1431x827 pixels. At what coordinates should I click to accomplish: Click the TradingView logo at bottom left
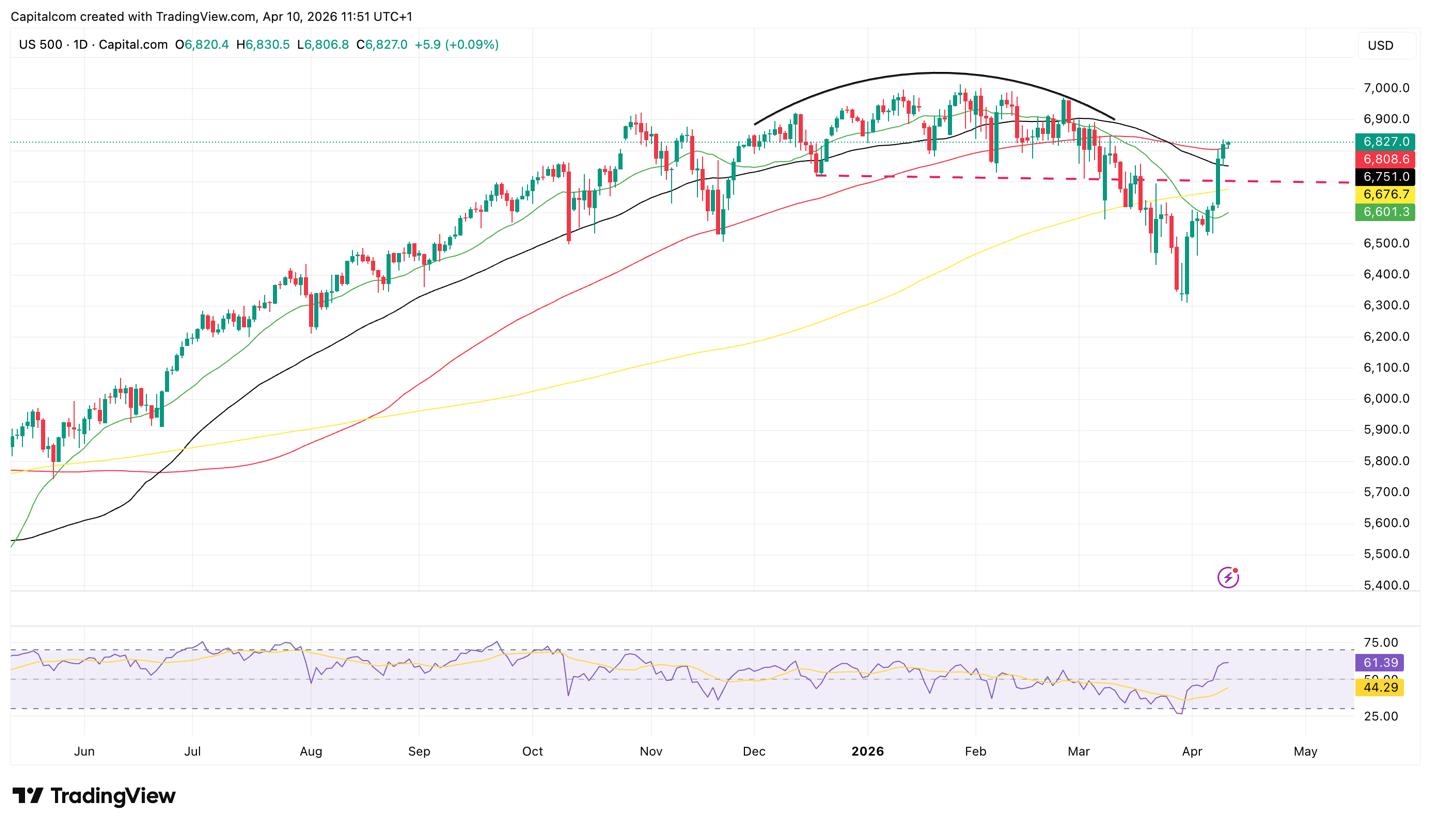[94, 796]
